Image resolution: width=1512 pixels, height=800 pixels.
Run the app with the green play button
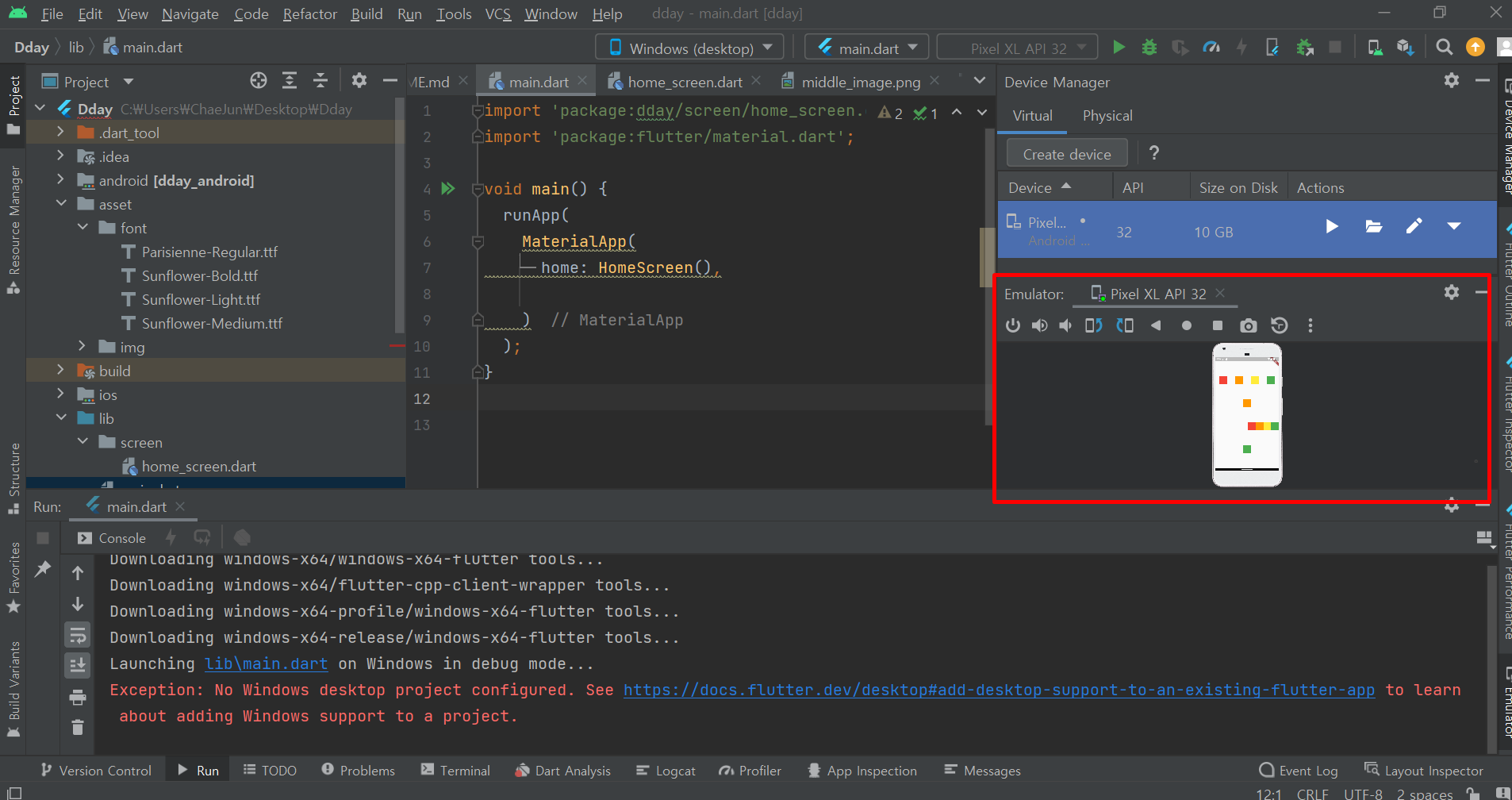1119,48
